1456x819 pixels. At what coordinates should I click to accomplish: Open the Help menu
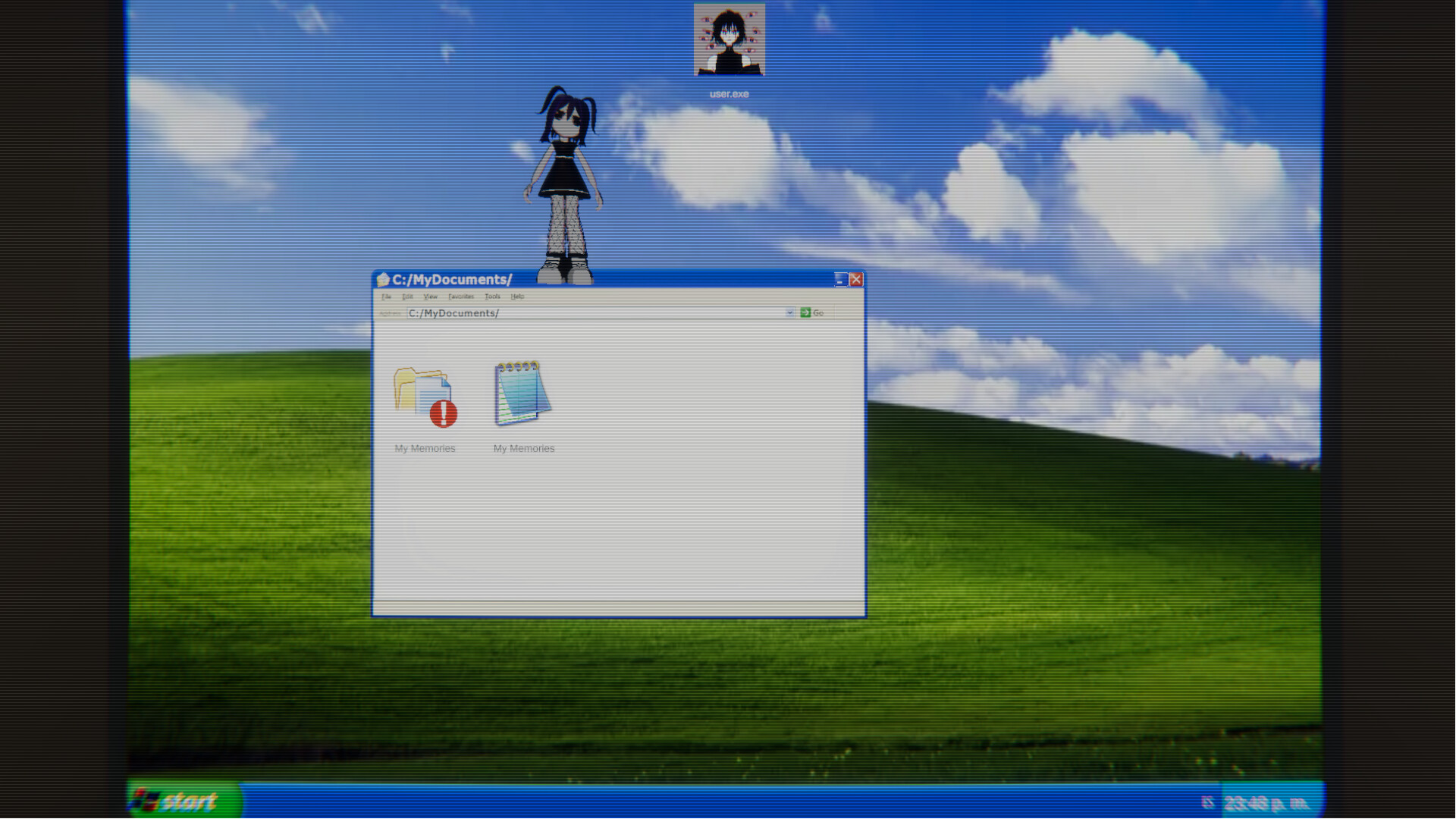click(x=517, y=297)
